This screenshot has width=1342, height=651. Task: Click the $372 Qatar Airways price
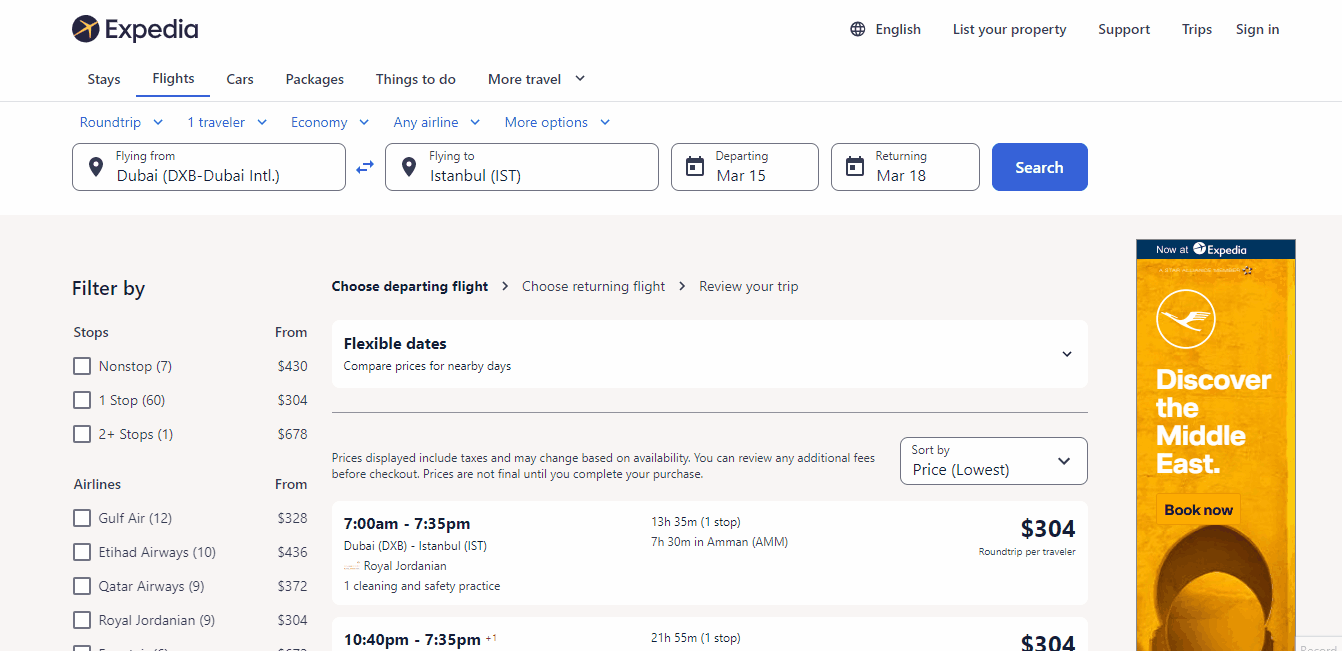[293, 586]
